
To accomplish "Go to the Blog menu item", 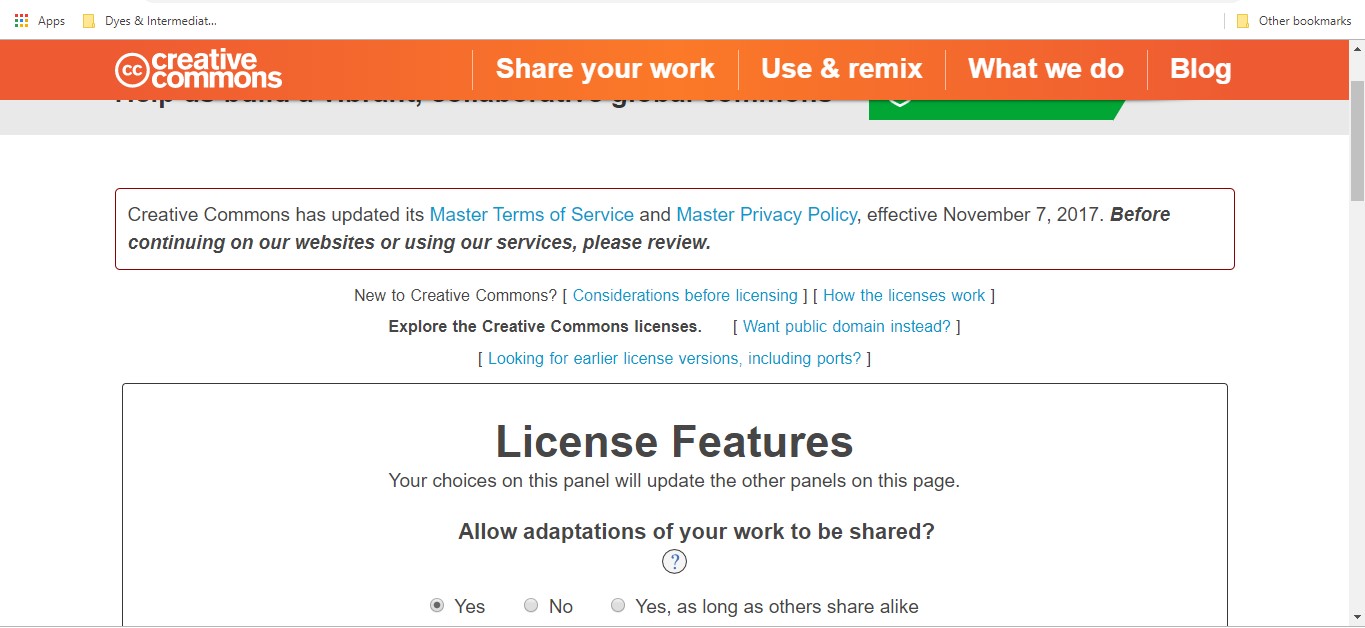I will (1200, 69).
